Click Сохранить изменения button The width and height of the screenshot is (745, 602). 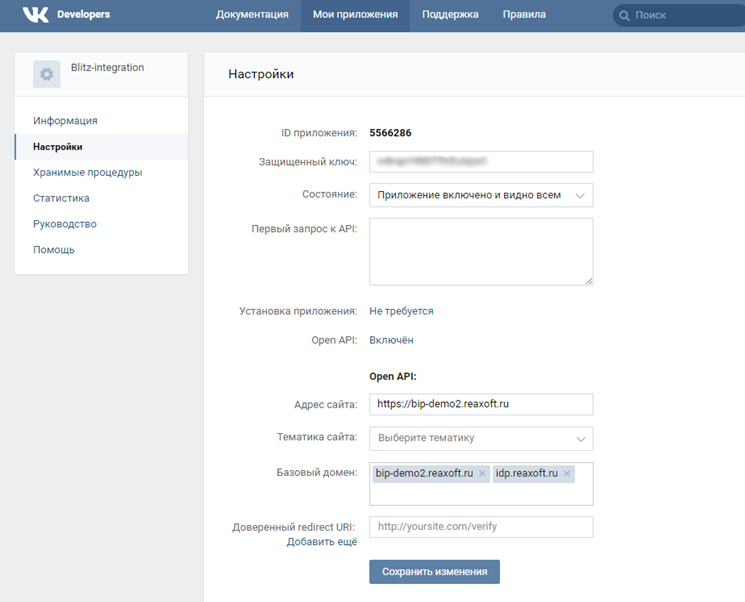click(434, 572)
